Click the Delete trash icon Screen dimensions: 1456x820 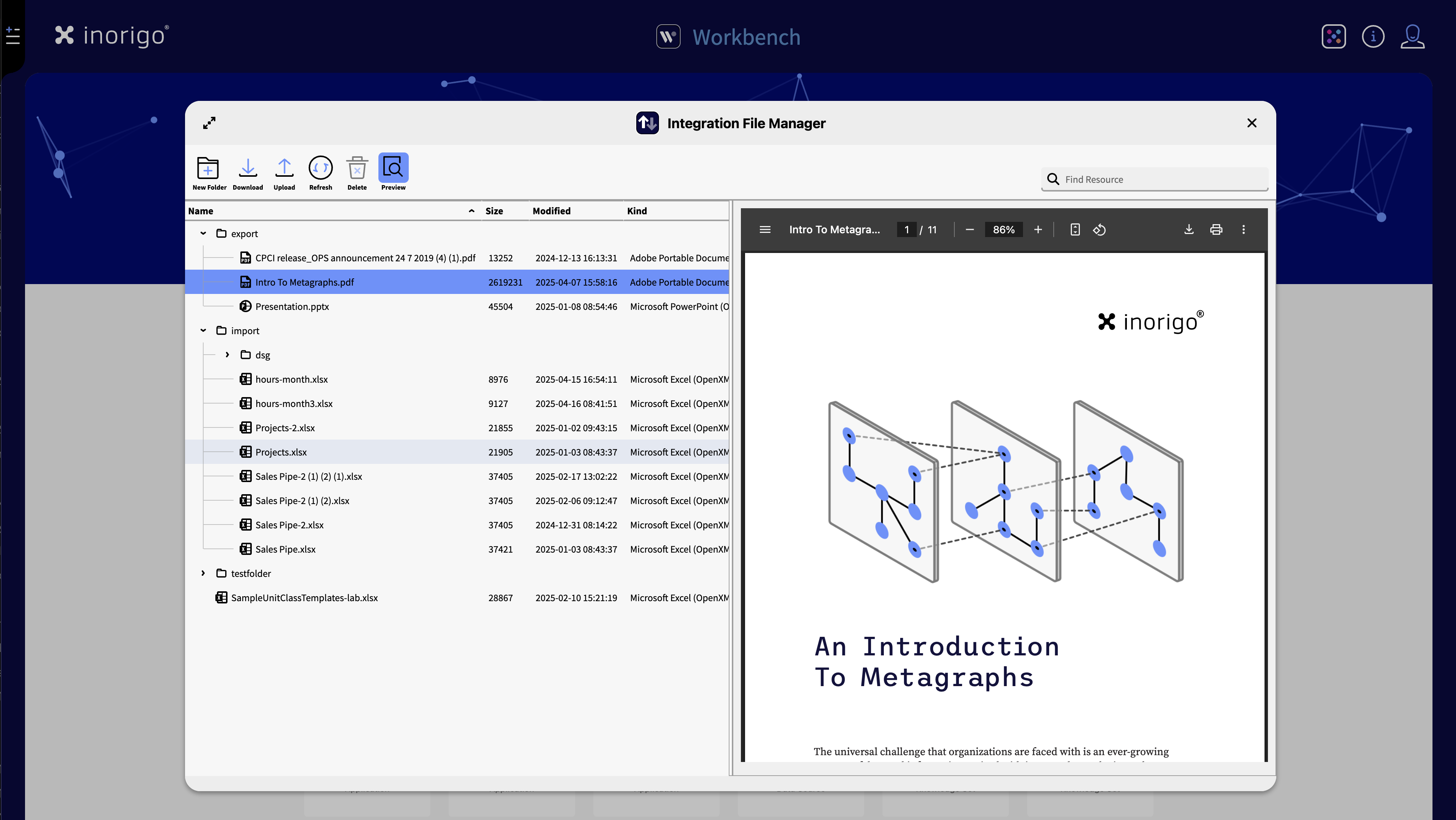pos(357,169)
